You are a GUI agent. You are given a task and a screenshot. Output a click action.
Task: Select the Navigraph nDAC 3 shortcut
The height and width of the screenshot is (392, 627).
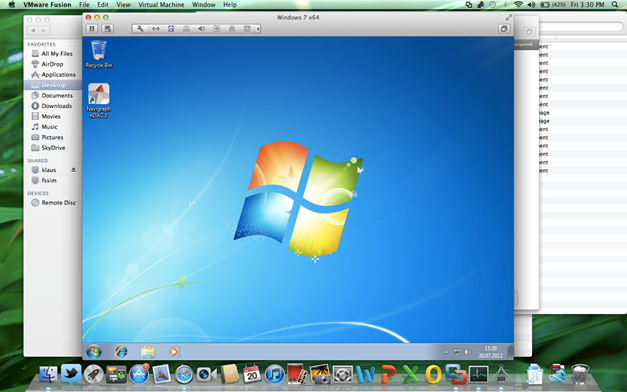tap(99, 100)
